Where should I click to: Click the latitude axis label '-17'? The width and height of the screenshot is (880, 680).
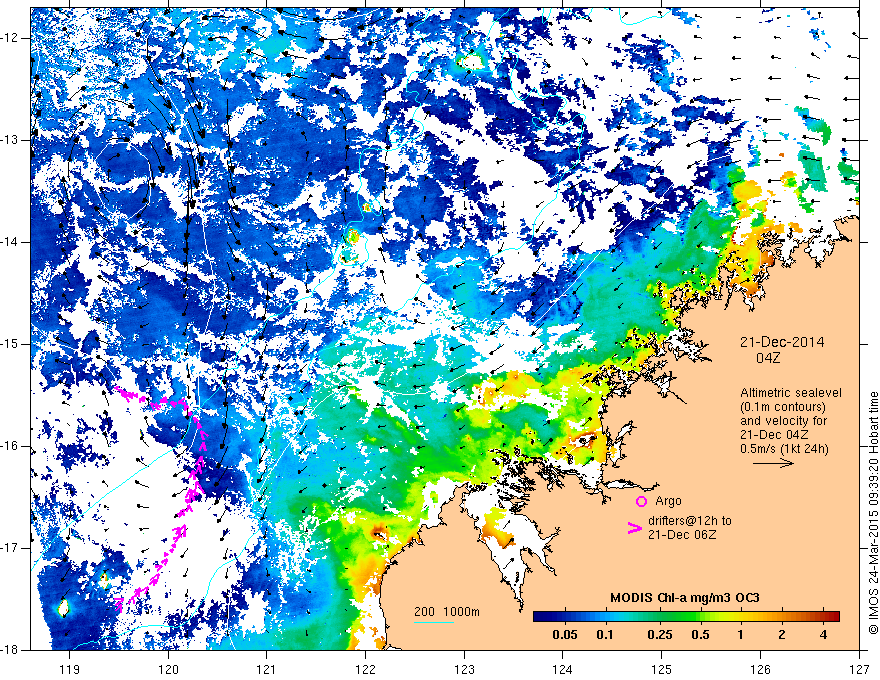[x=11, y=548]
